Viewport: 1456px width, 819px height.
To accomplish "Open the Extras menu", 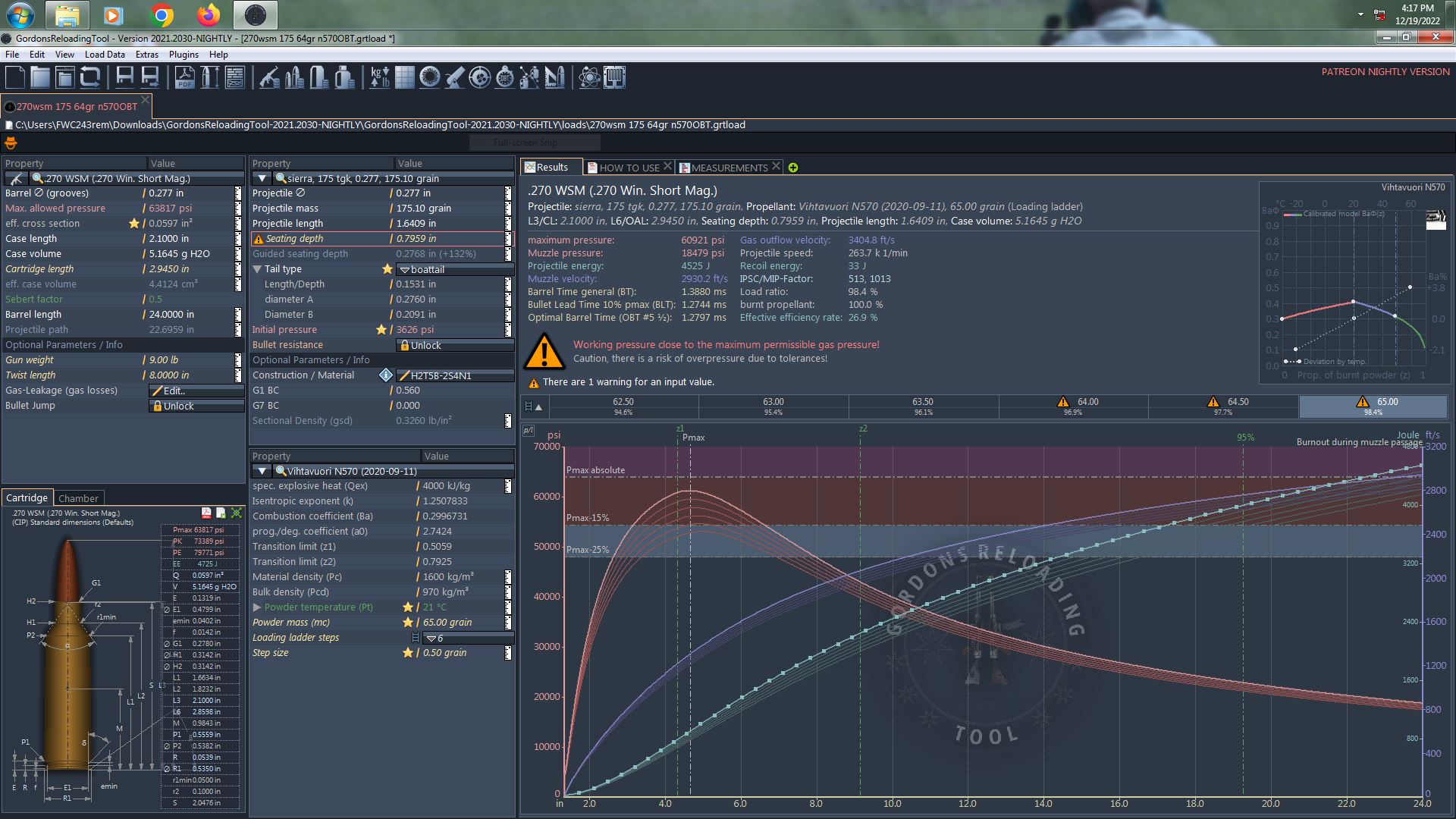I will 147,55.
